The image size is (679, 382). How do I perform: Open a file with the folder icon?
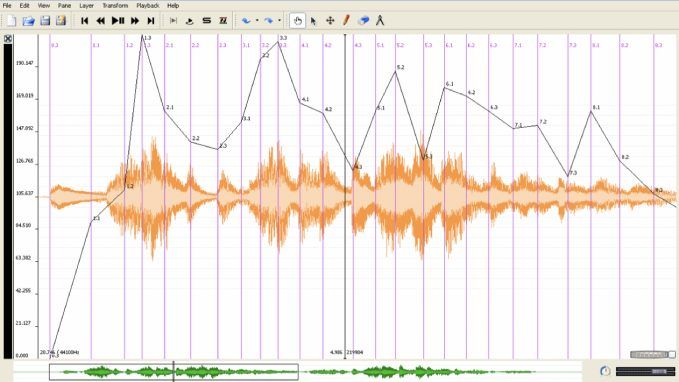click(28, 20)
